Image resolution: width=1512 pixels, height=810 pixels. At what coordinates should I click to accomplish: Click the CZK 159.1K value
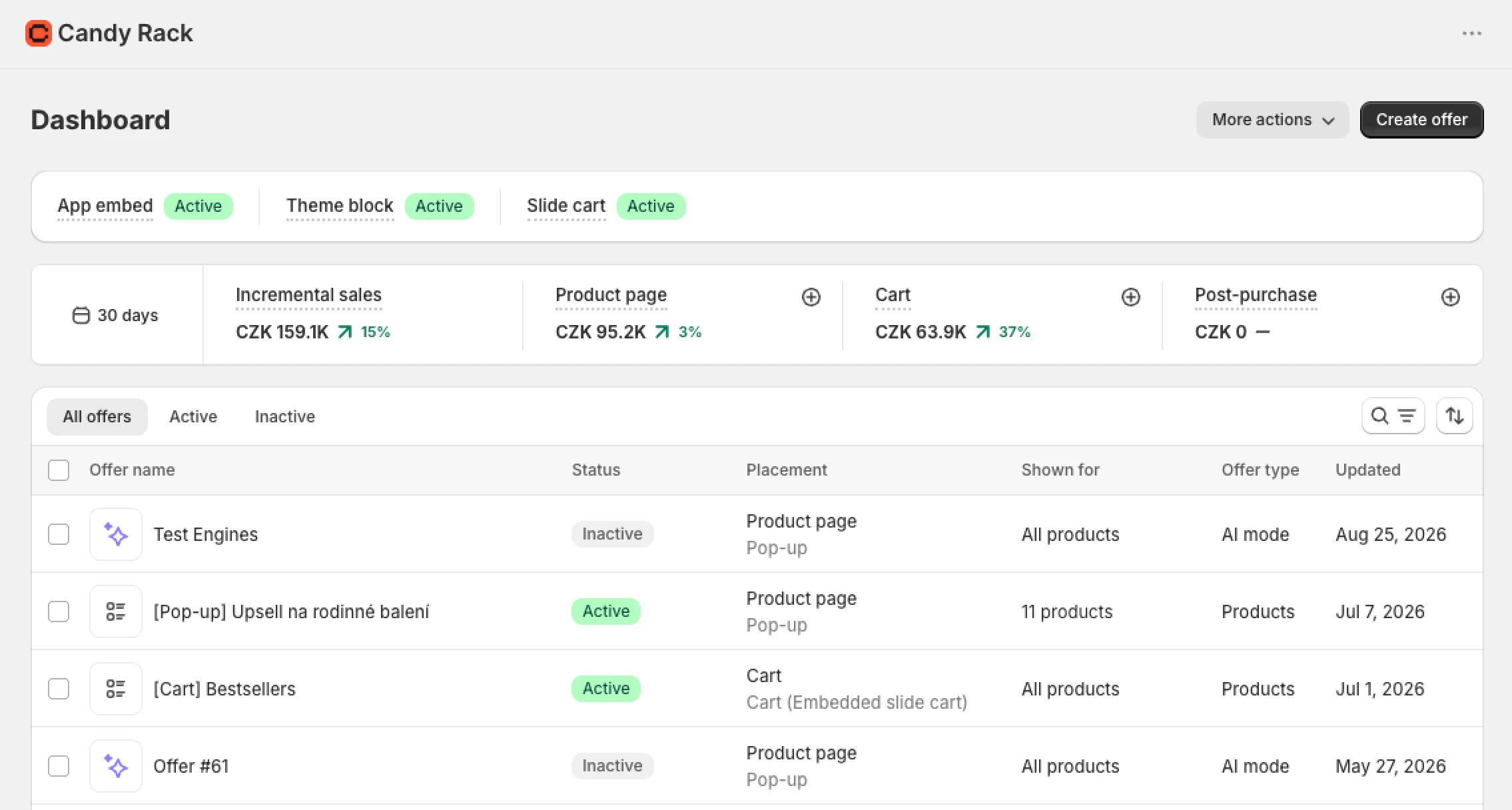point(282,332)
